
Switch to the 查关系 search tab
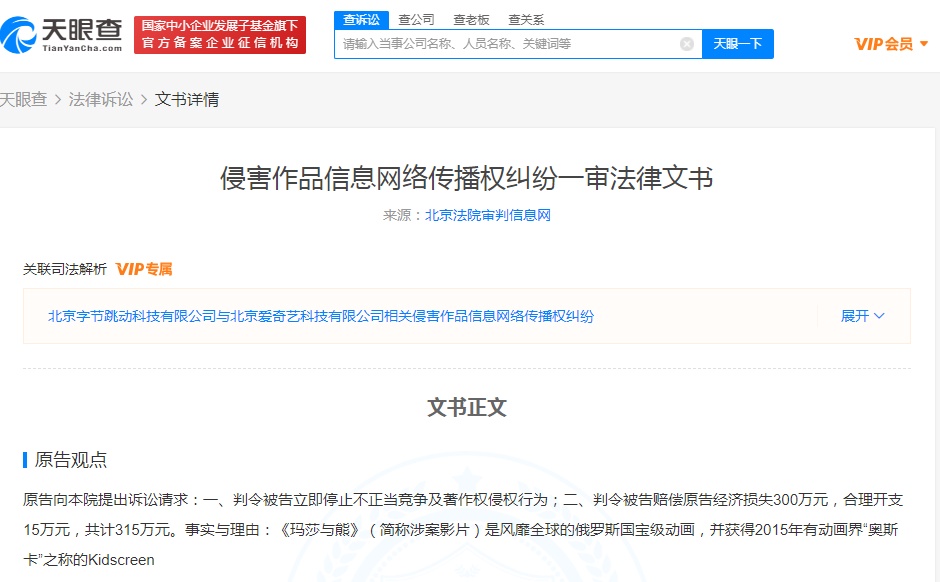[526, 20]
